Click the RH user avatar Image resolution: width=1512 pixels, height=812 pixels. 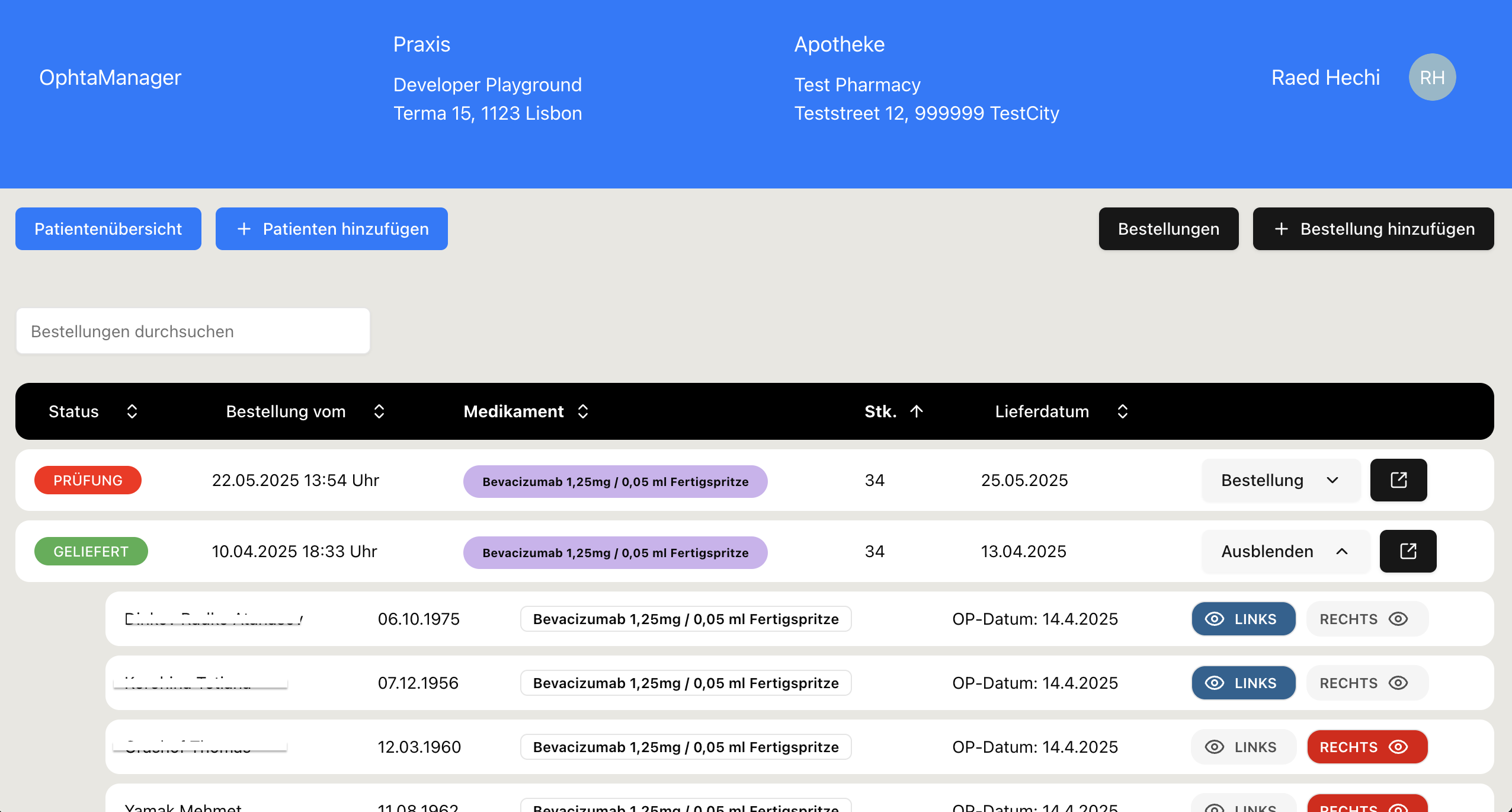tap(1432, 77)
